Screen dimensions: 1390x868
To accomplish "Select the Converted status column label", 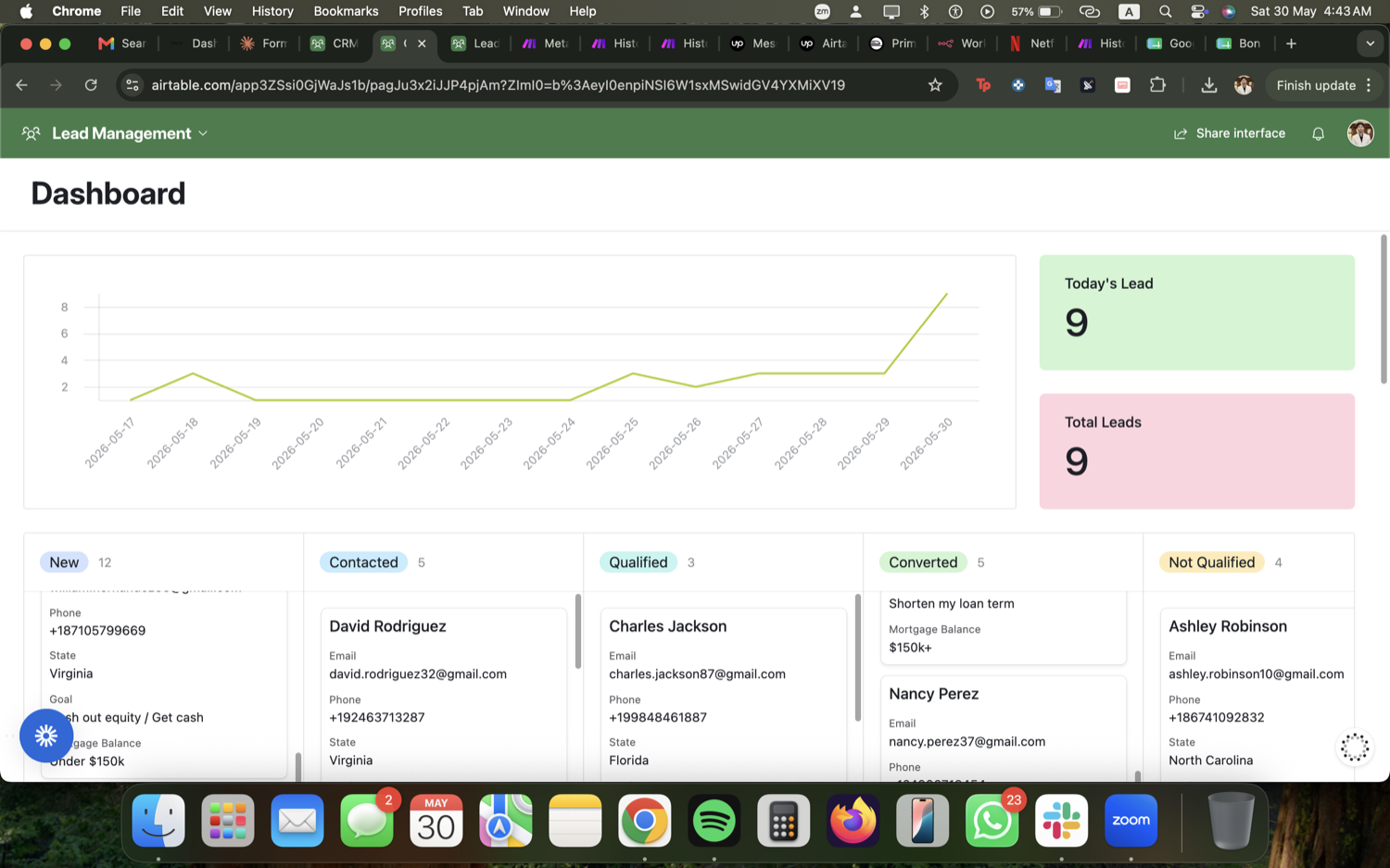I will pyautogui.click(x=923, y=562).
